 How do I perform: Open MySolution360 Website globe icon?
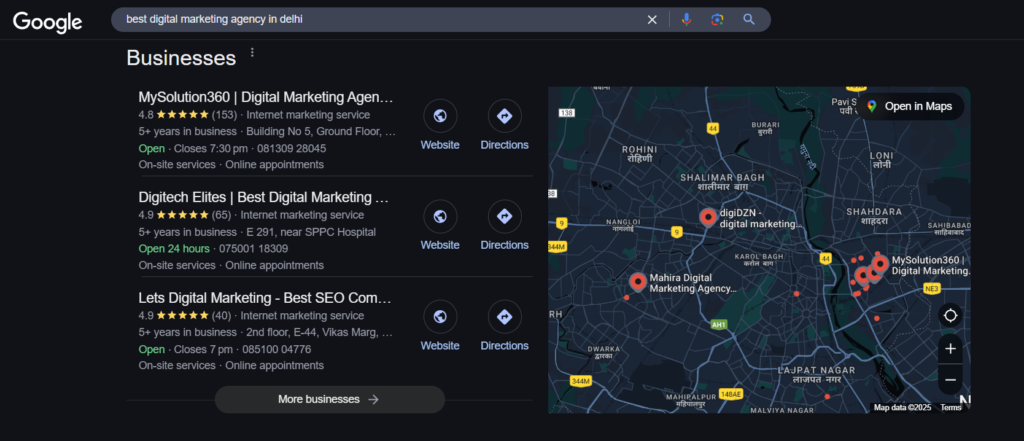pos(440,116)
